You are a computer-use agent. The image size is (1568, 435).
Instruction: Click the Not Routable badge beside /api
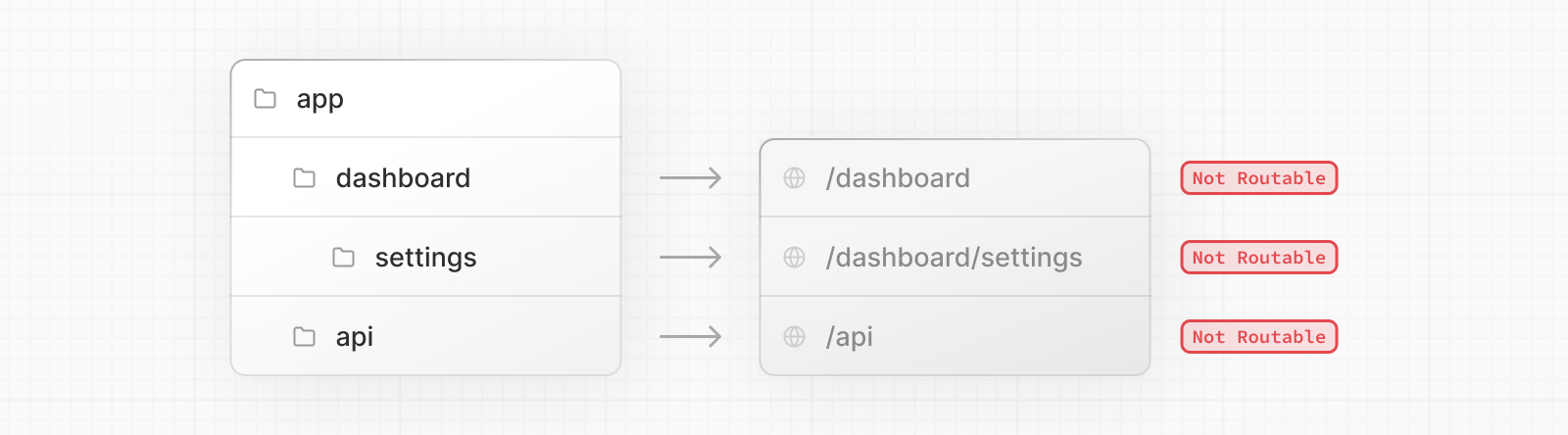[x=1258, y=337]
